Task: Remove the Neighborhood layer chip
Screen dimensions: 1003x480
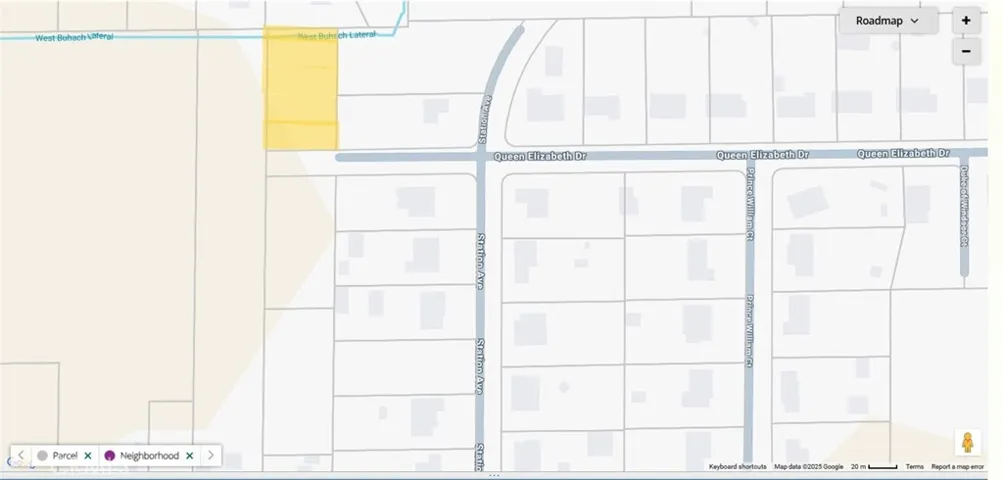Action: [189, 456]
